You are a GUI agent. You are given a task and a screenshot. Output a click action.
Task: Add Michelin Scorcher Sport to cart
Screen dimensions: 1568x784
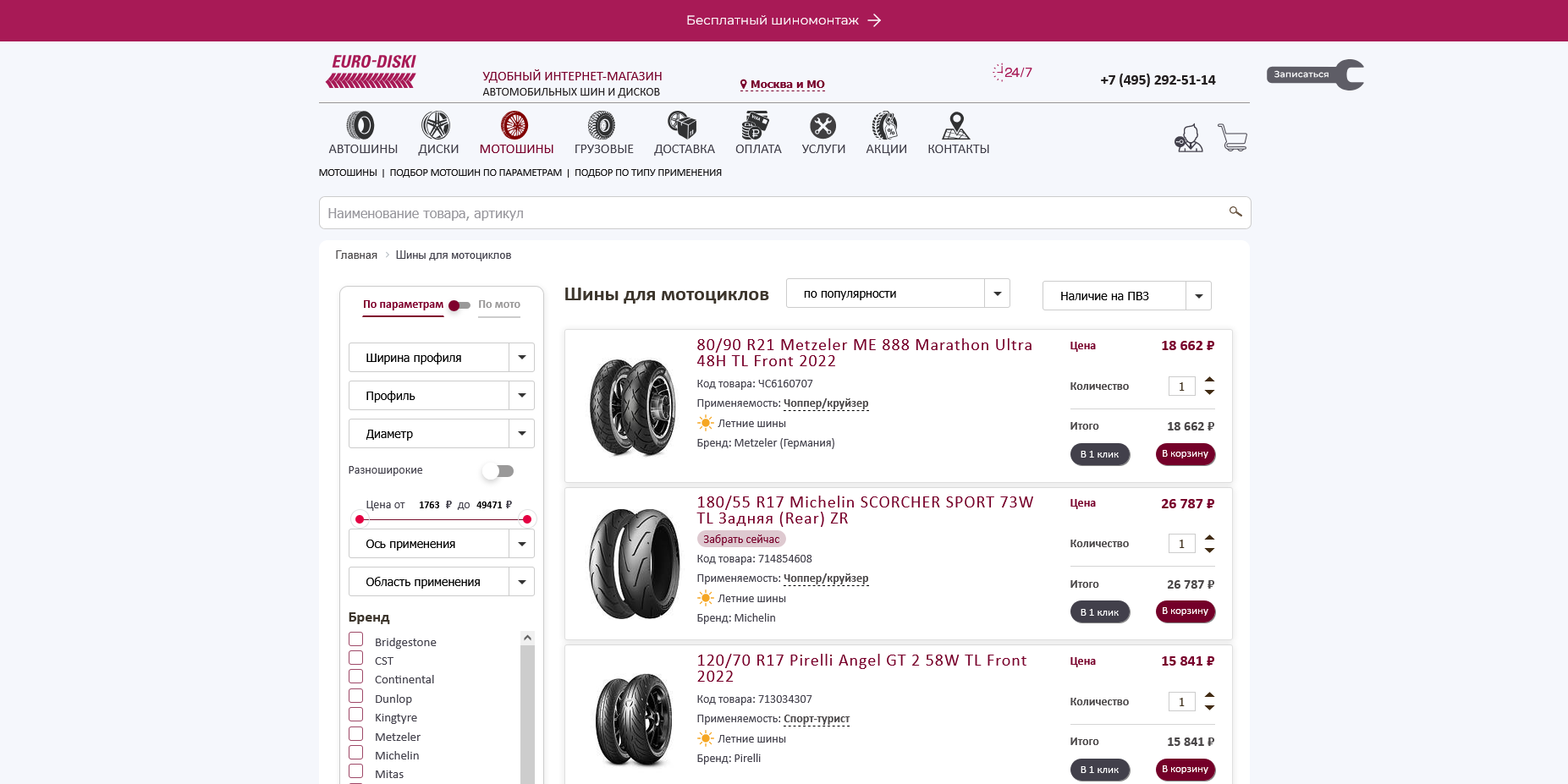1186,611
